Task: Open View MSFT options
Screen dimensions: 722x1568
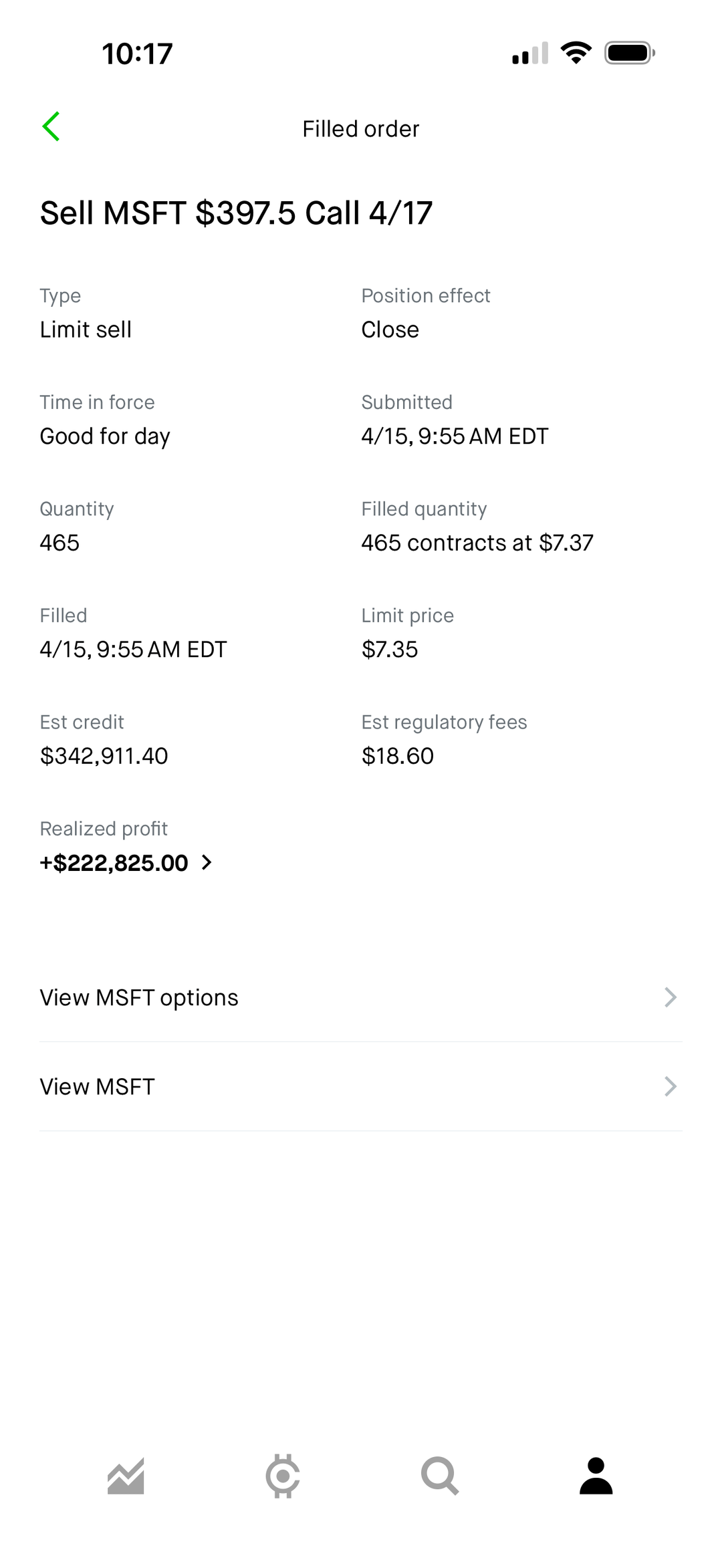Action: (139, 997)
